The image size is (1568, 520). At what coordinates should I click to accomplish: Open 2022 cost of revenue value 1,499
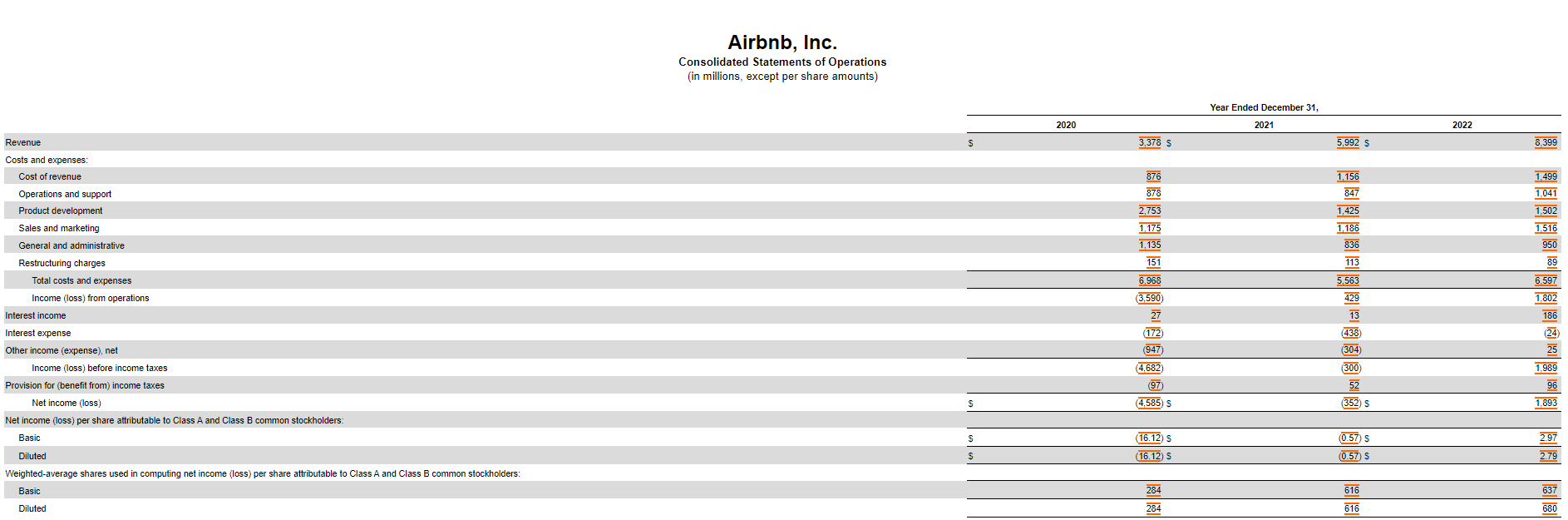pos(1546,176)
